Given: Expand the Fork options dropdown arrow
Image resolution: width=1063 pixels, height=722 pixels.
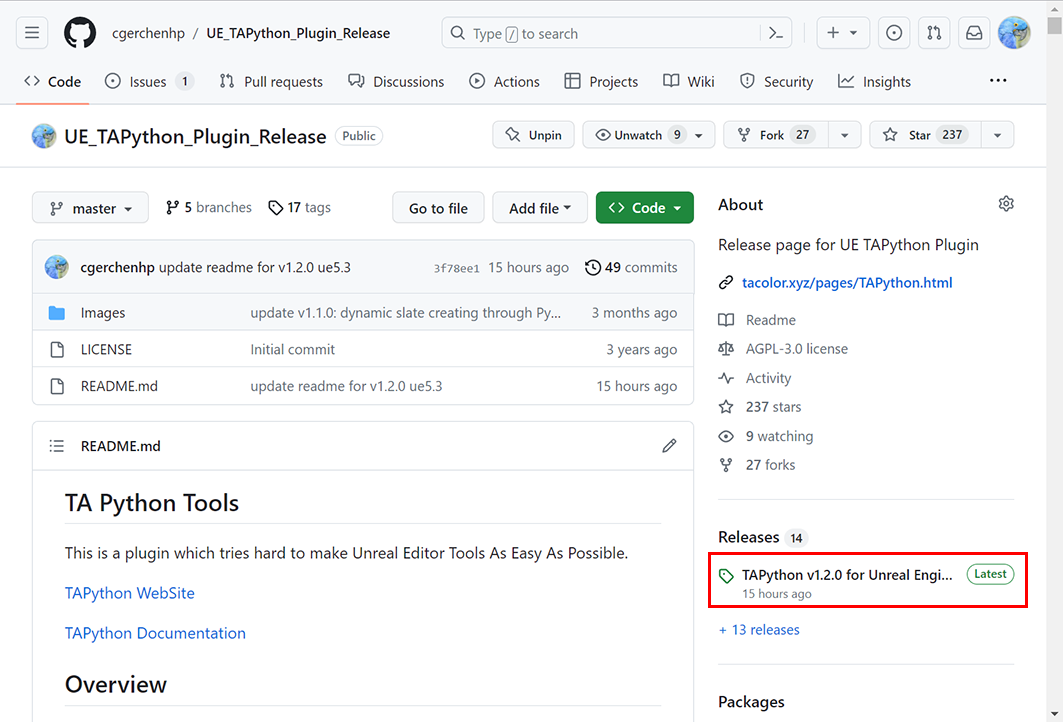Looking at the screenshot, I should (845, 135).
